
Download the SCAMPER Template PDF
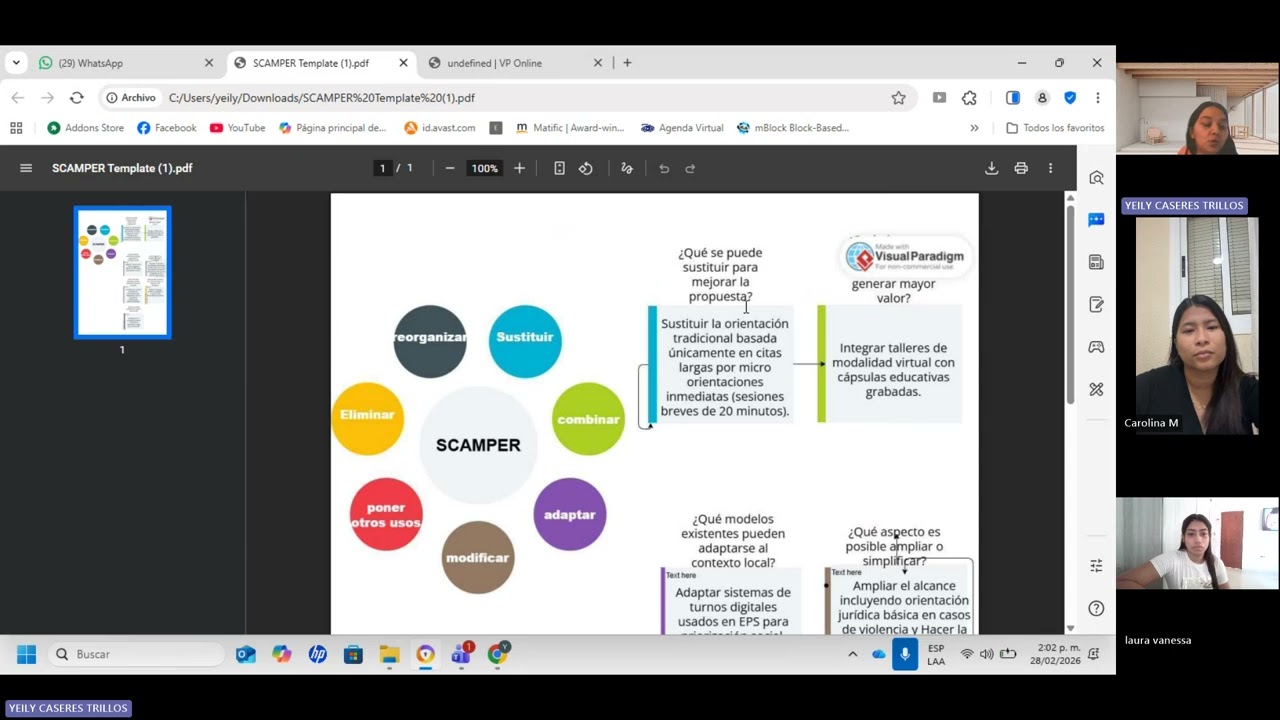click(991, 168)
